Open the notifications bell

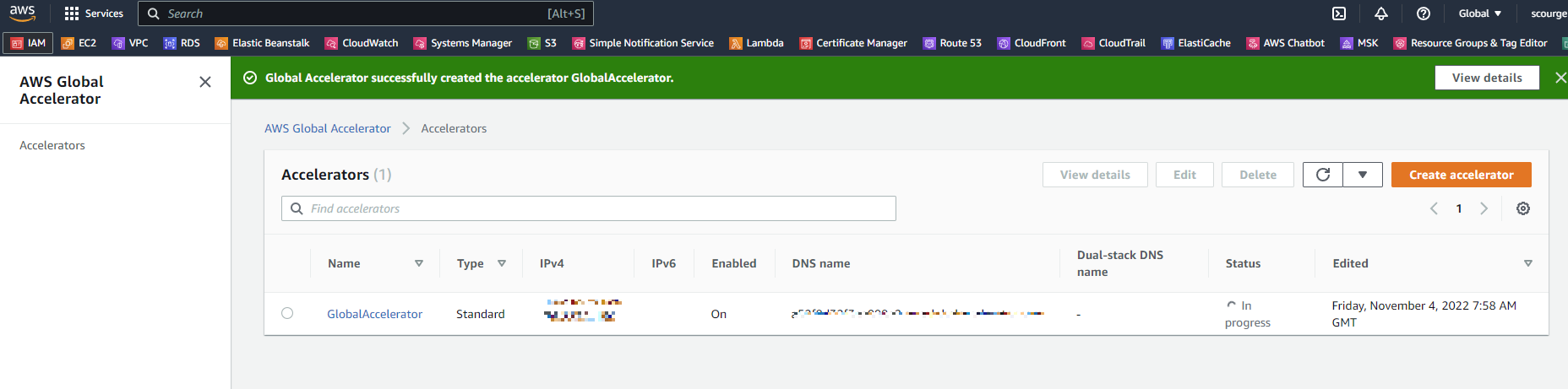tap(1381, 14)
